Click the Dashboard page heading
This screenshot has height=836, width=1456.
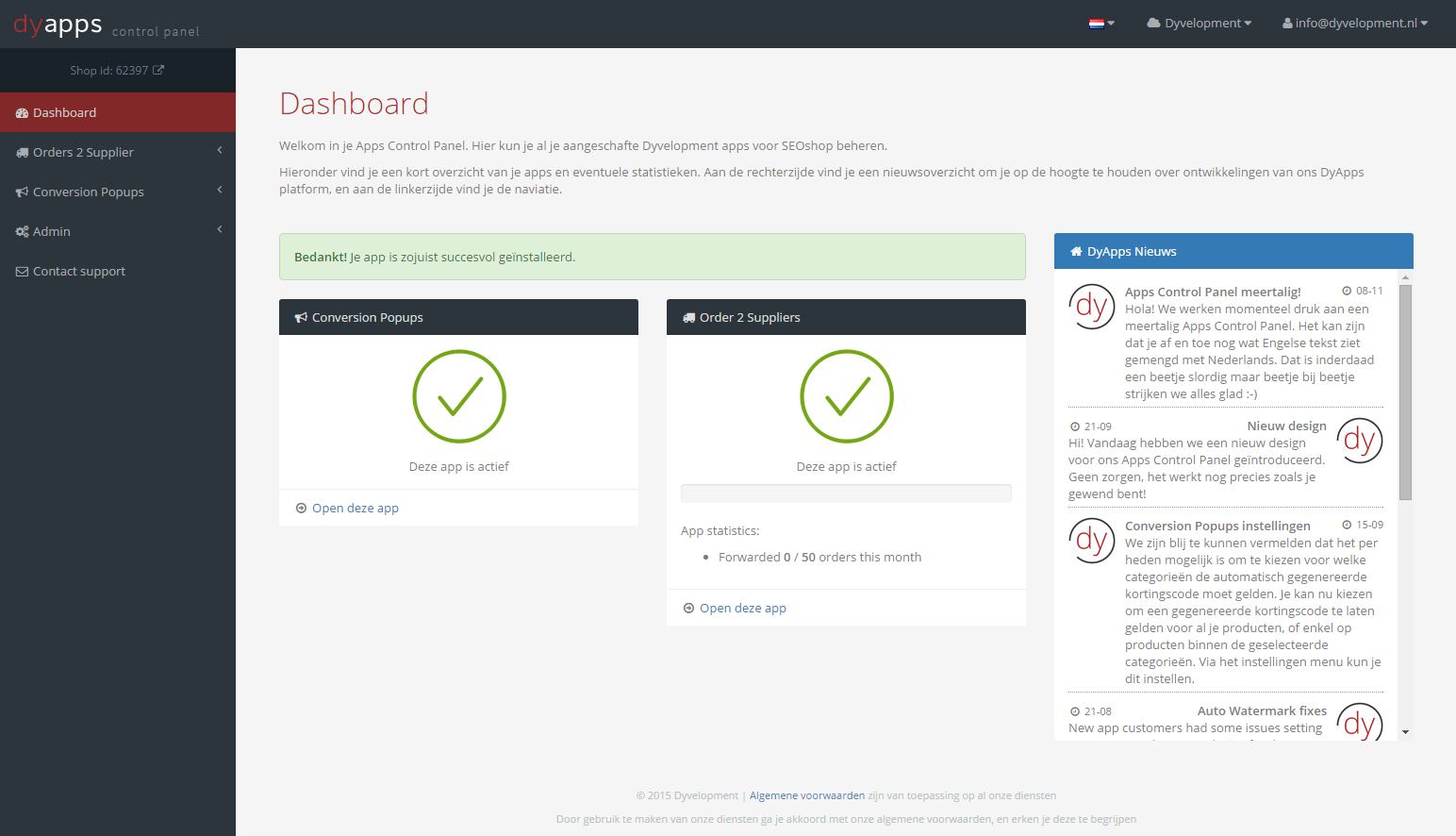(355, 104)
